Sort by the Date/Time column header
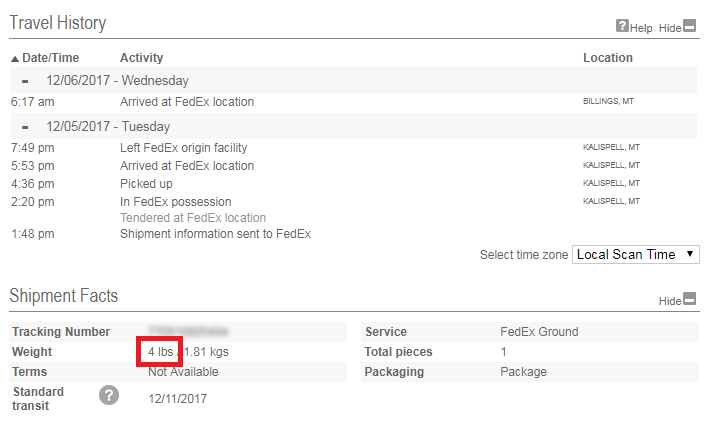This screenshot has width=709, height=423. 51,58
